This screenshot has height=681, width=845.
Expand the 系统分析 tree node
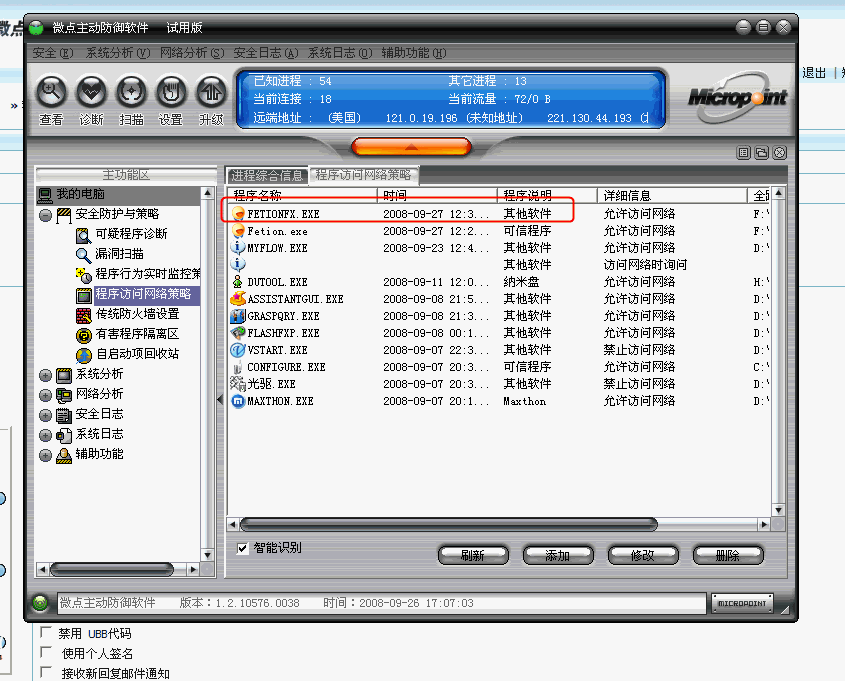[x=46, y=375]
